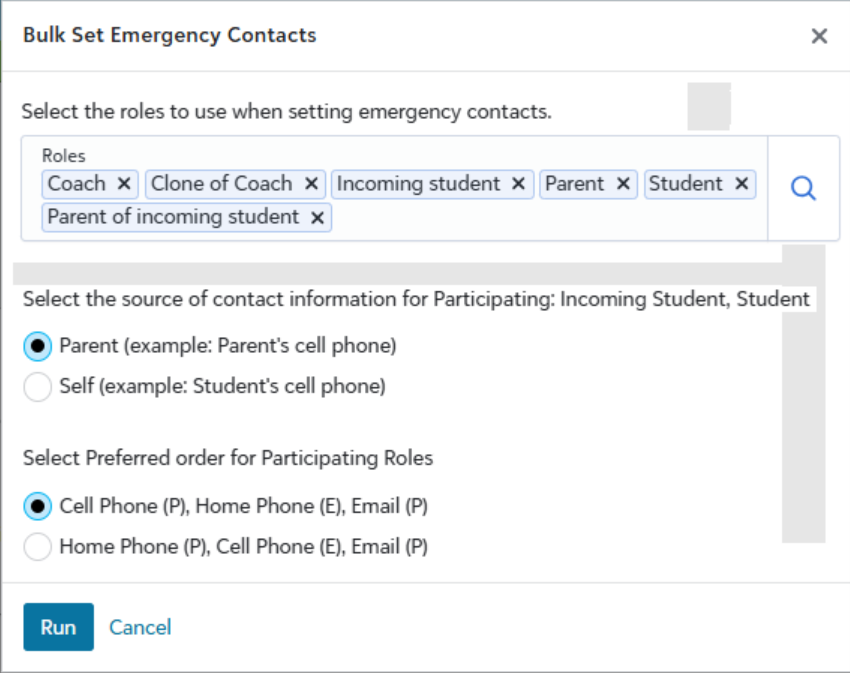Screen dimensions: 850x673
Task: Remove the Incoming student role chip
Action: [518, 184]
